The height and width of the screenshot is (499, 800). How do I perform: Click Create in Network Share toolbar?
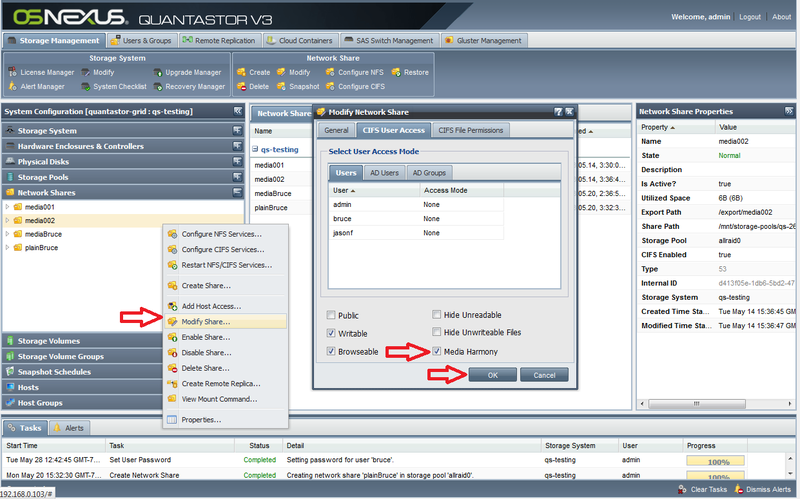(x=254, y=72)
